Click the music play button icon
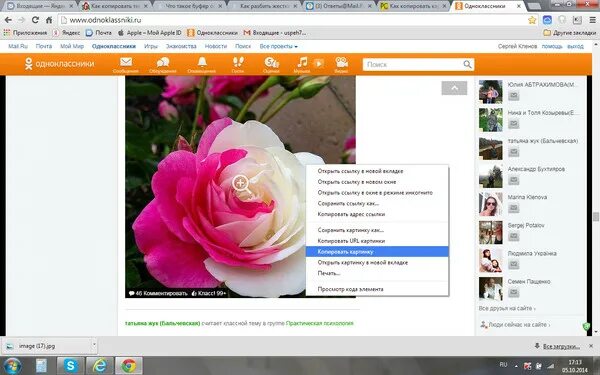This screenshot has width=600, height=375. (319, 63)
